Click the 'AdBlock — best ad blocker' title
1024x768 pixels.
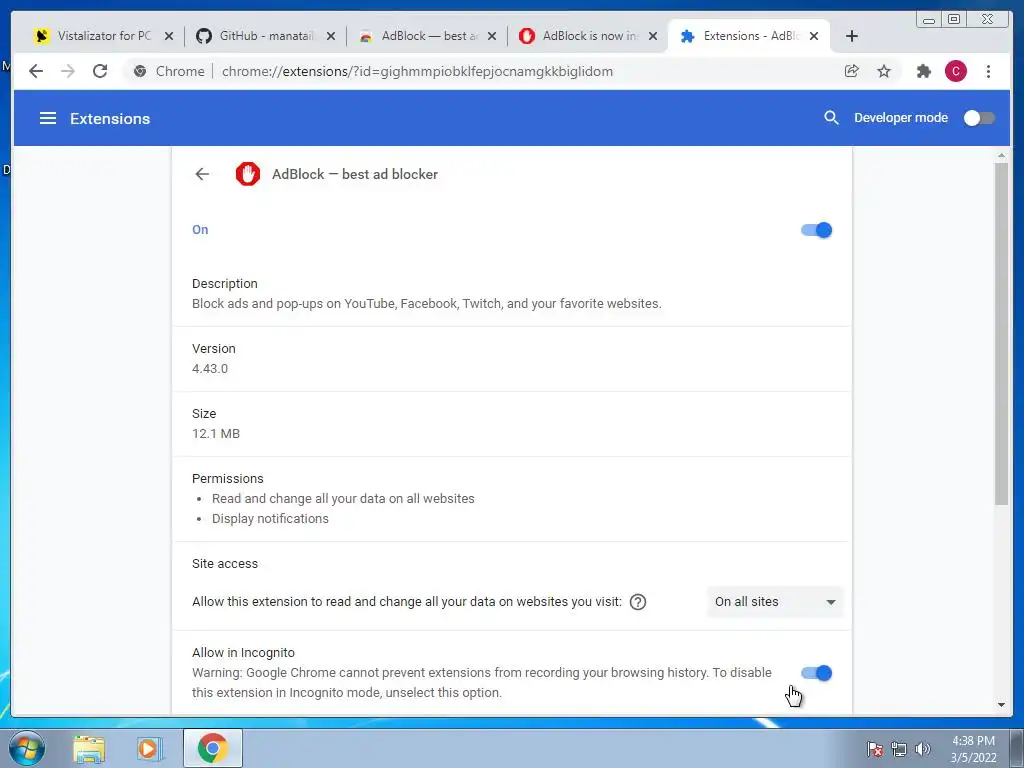[355, 174]
